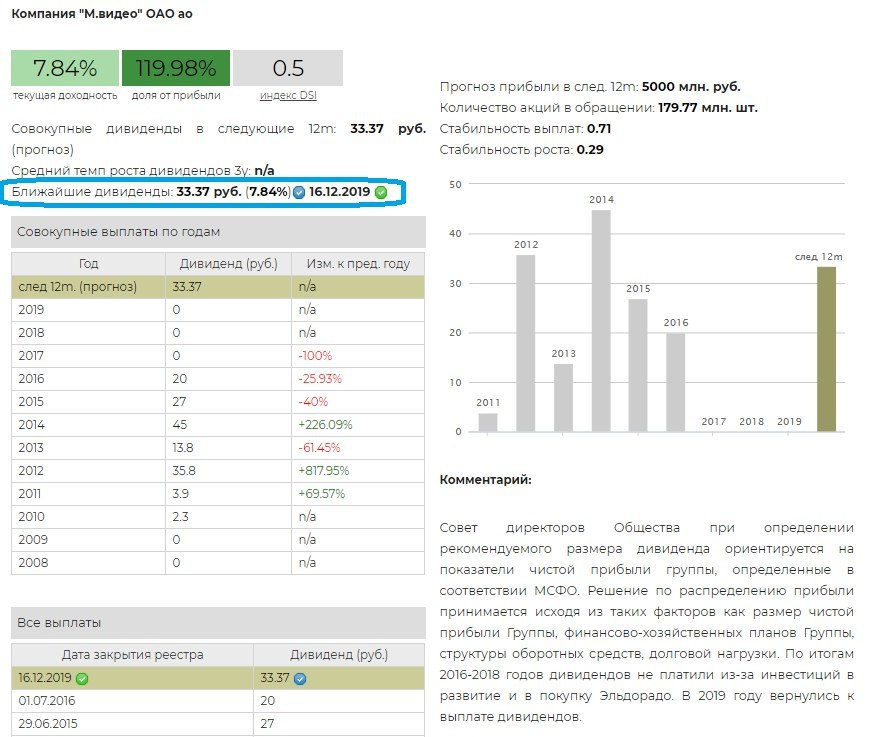Image resolution: width=890 pixels, height=737 pixels.
Task: Click the Комментарий heading
Action: coord(485,480)
